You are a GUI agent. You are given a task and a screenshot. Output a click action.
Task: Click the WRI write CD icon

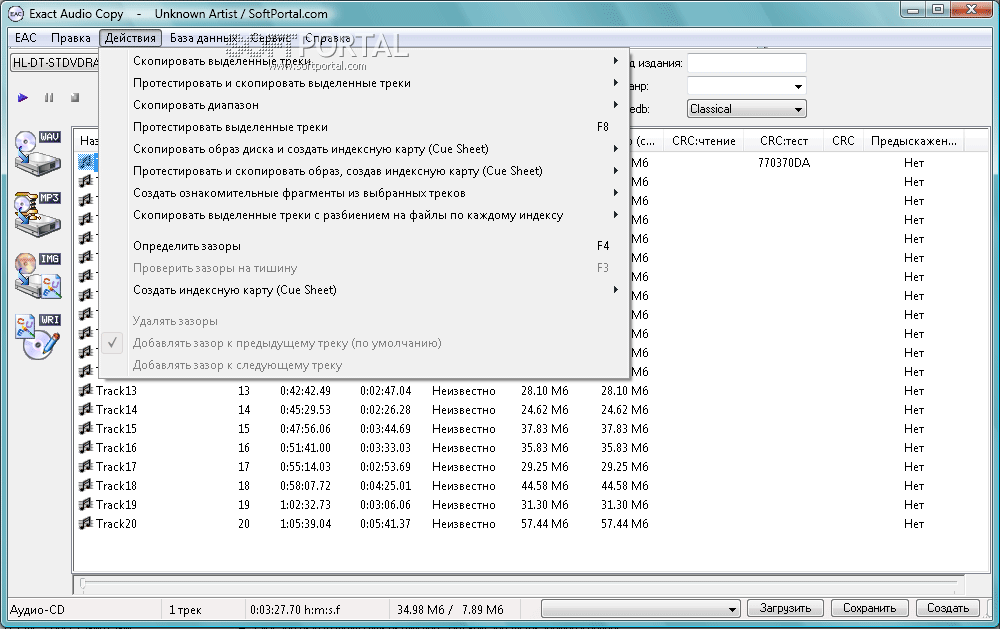(38, 336)
